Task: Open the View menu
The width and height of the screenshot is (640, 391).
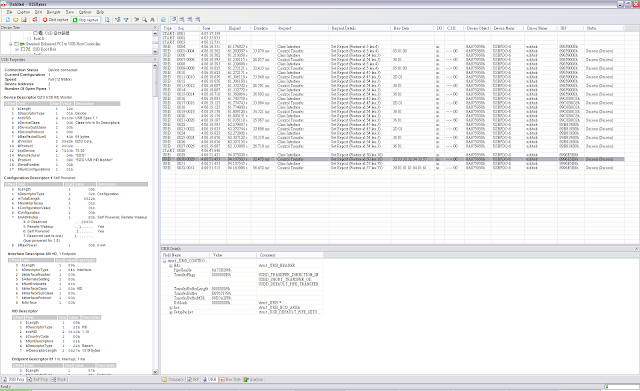Action: 70,12
